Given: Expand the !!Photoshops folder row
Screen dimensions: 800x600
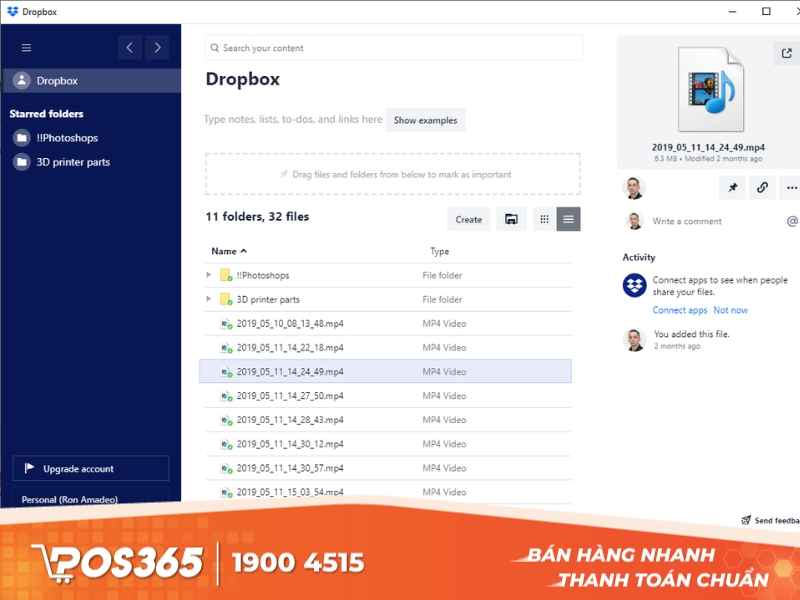Looking at the screenshot, I should point(210,275).
